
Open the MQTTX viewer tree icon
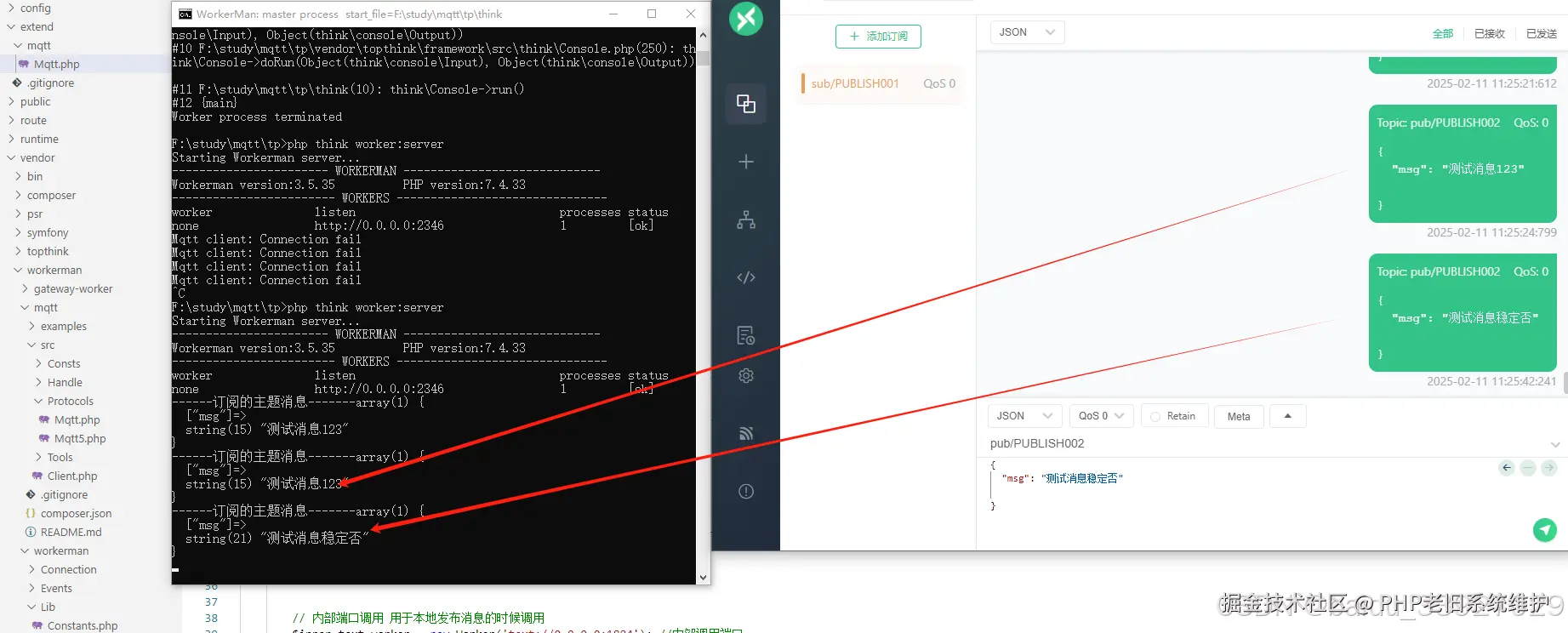click(746, 220)
